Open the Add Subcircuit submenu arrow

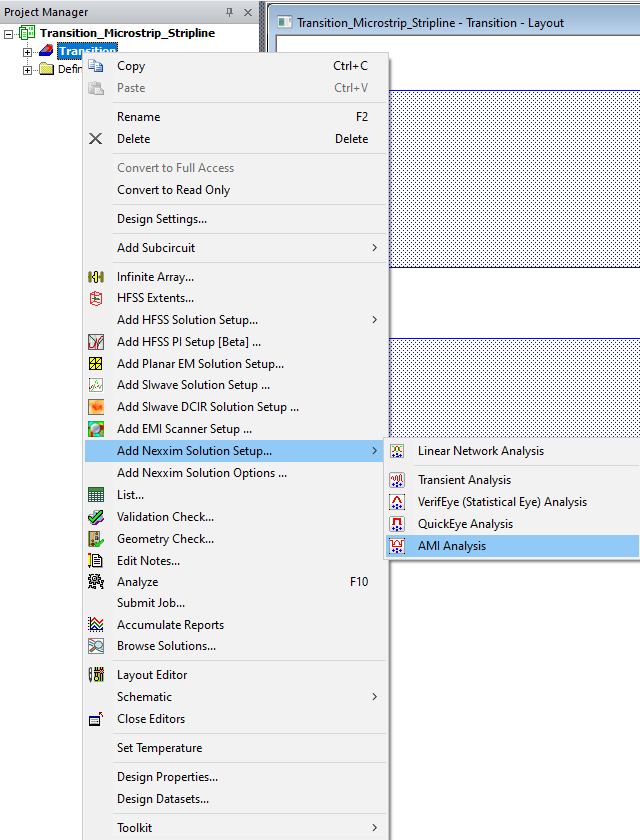click(x=374, y=248)
